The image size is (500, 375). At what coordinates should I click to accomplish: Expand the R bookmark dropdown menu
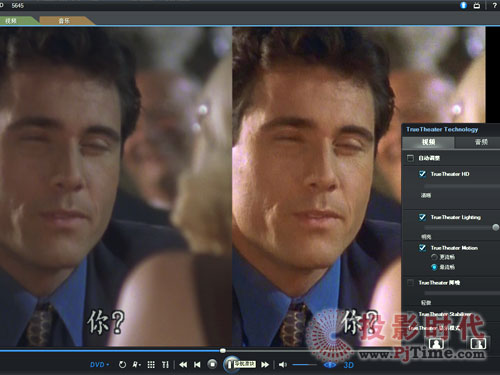136,365
